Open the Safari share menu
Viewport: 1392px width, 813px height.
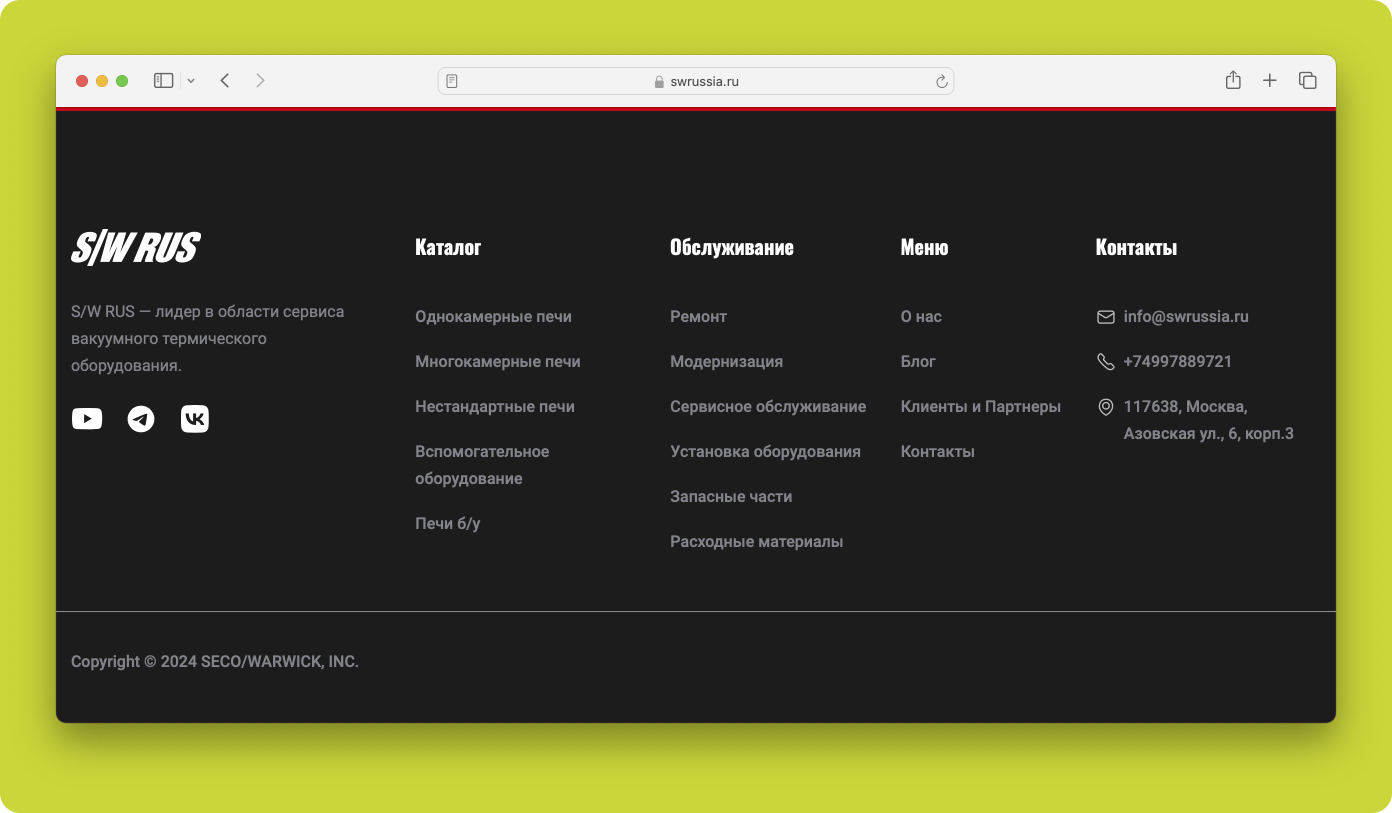(x=1233, y=80)
